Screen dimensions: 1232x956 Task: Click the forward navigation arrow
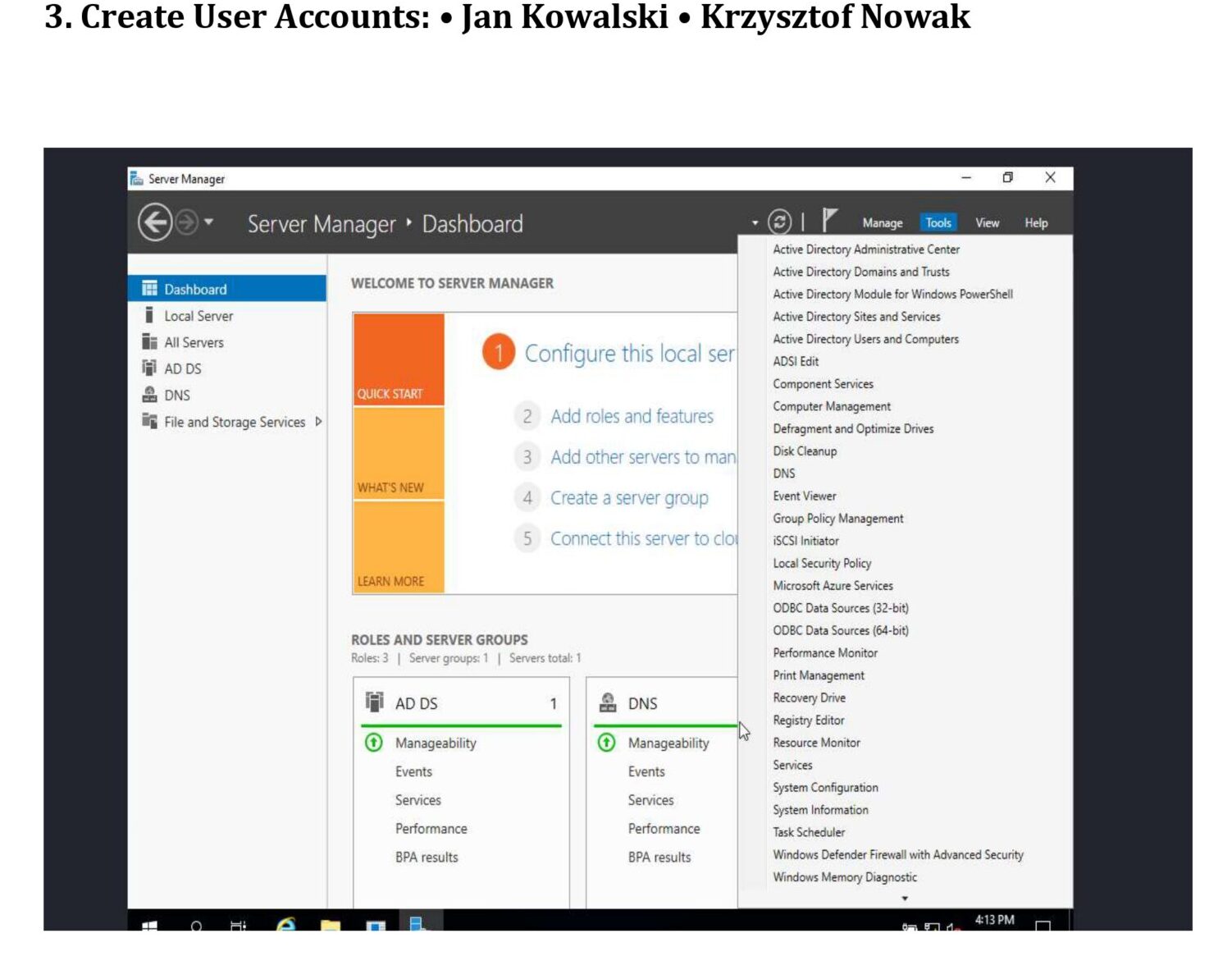point(187,222)
